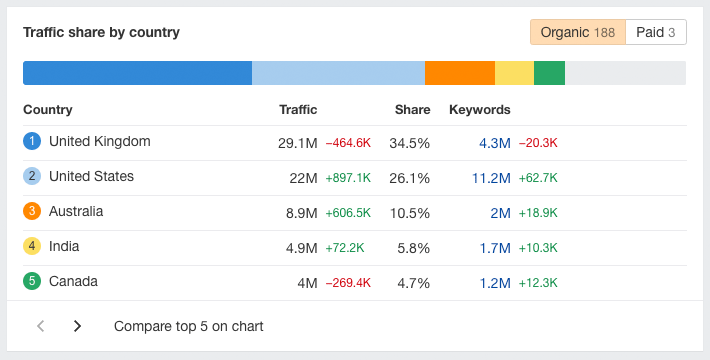This screenshot has width=710, height=360.
Task: Click the +10.3K keywords change
Action: (538, 248)
